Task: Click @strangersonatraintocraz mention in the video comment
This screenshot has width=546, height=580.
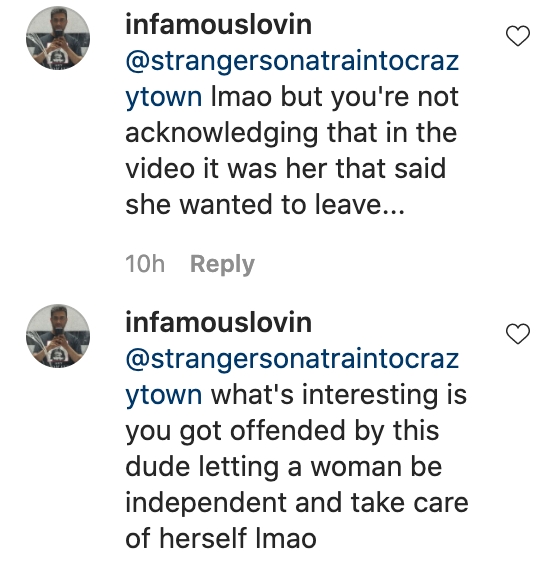Action: pyautogui.click(x=292, y=61)
